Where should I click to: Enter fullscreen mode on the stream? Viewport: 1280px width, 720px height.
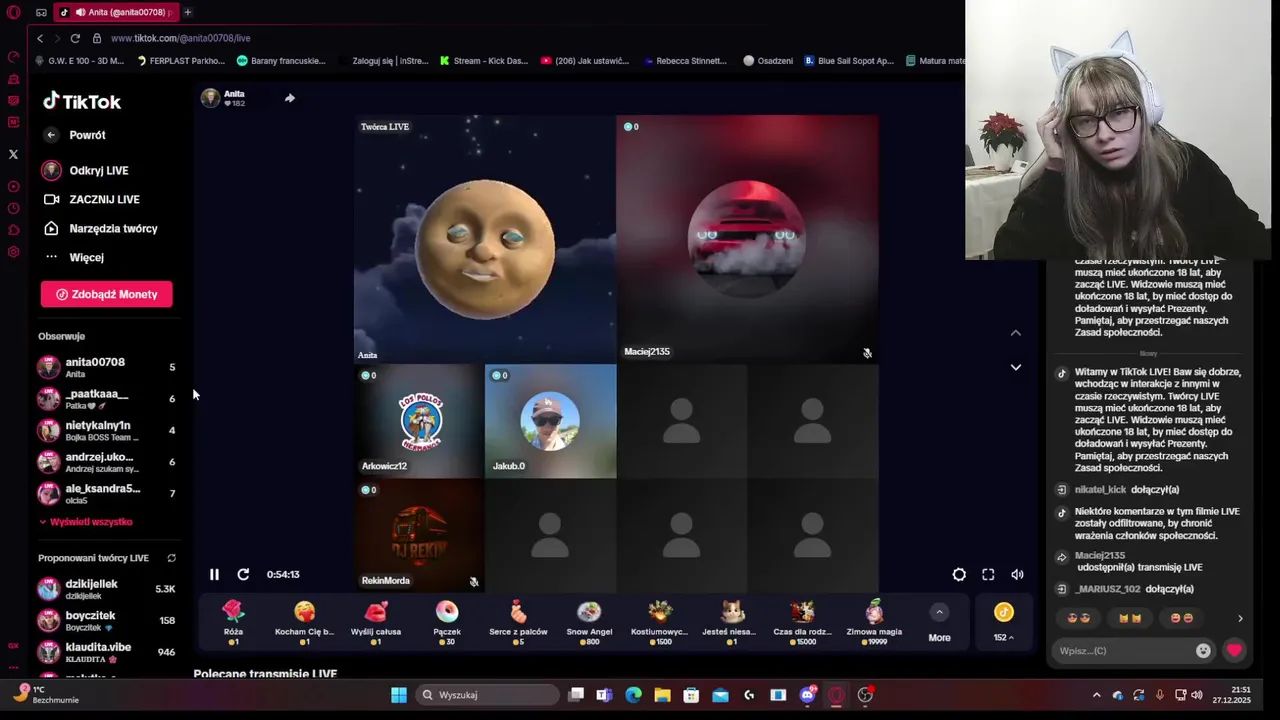click(988, 574)
